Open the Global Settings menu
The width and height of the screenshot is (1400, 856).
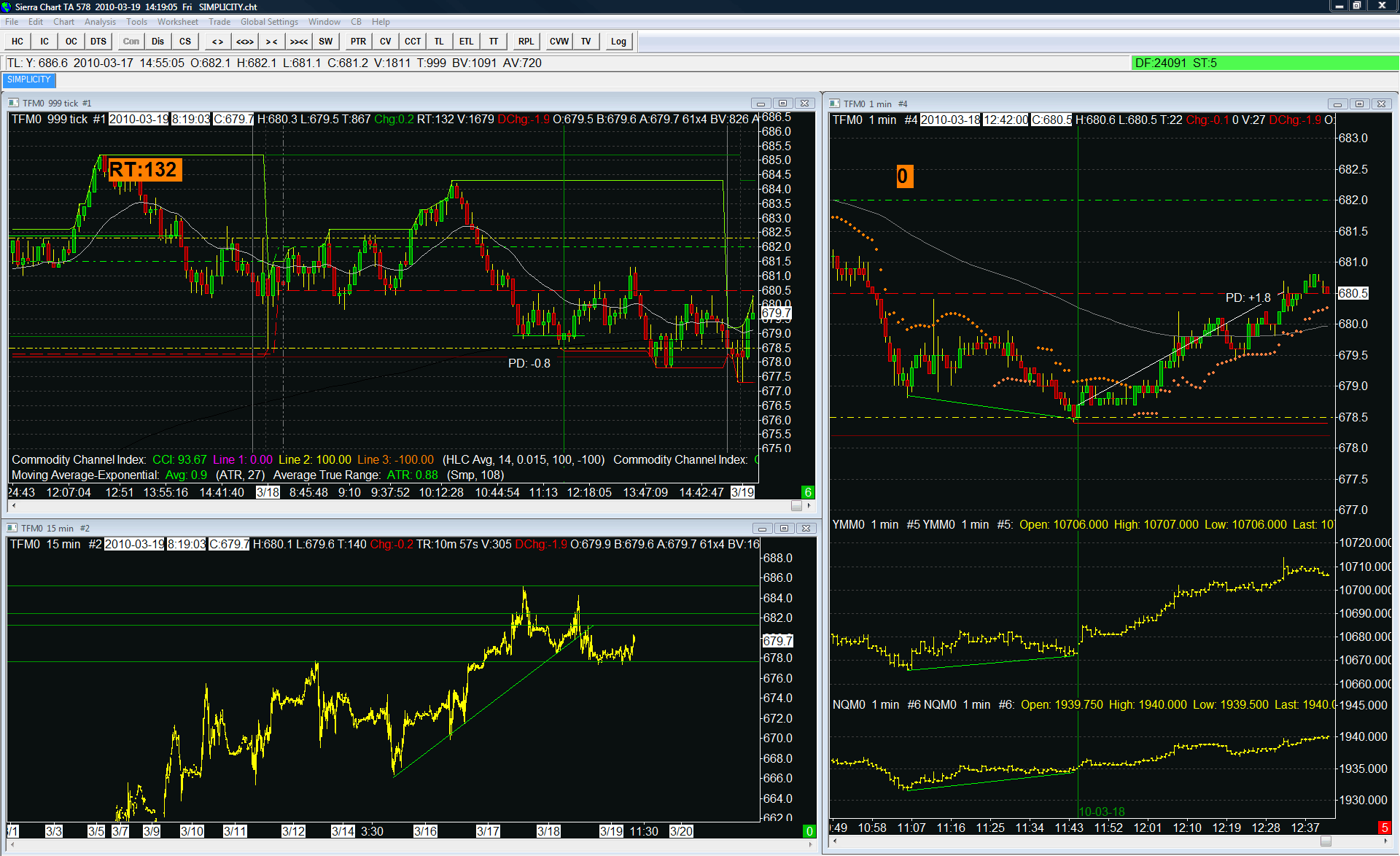(x=269, y=22)
